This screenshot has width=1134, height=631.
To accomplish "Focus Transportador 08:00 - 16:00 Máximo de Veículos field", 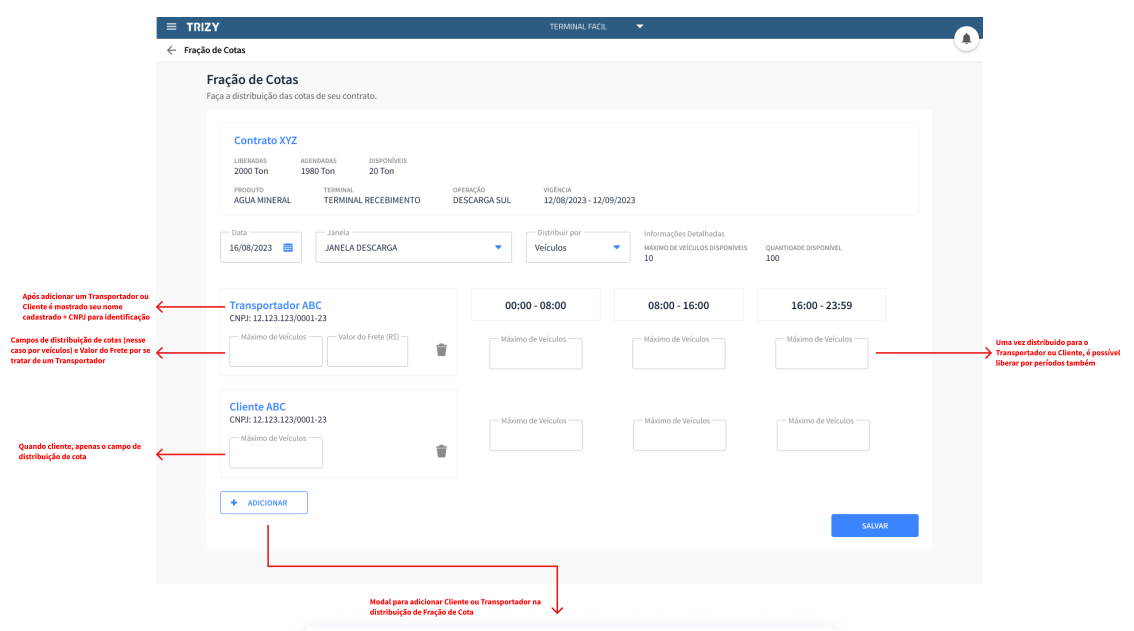I will coord(679,354).
